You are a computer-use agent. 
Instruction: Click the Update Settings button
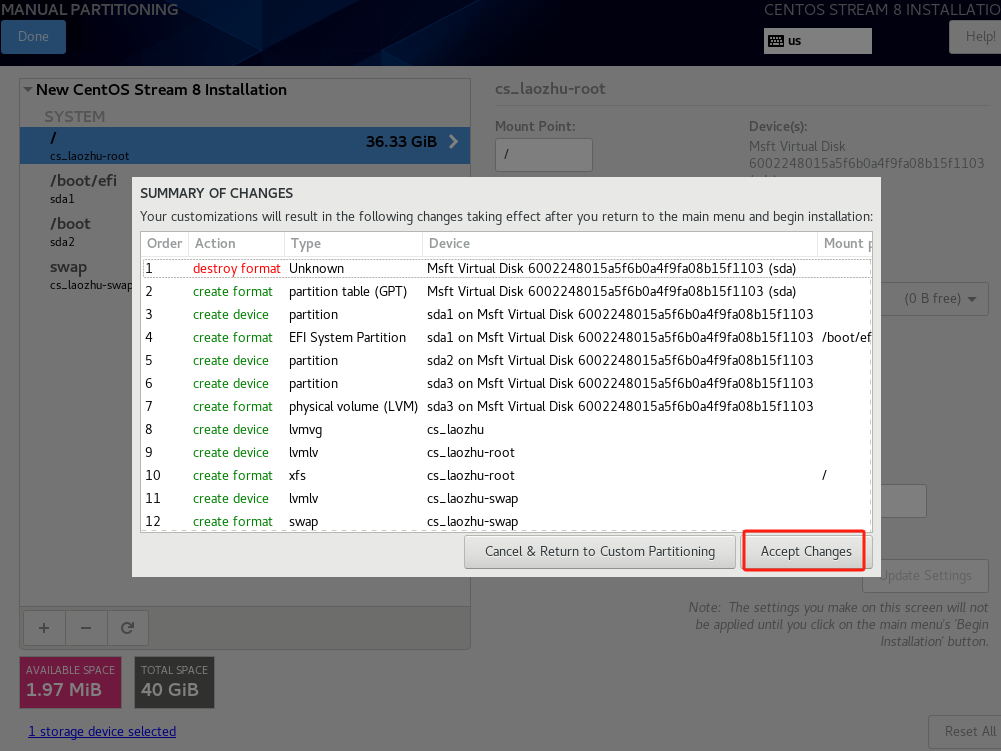click(x=925, y=575)
